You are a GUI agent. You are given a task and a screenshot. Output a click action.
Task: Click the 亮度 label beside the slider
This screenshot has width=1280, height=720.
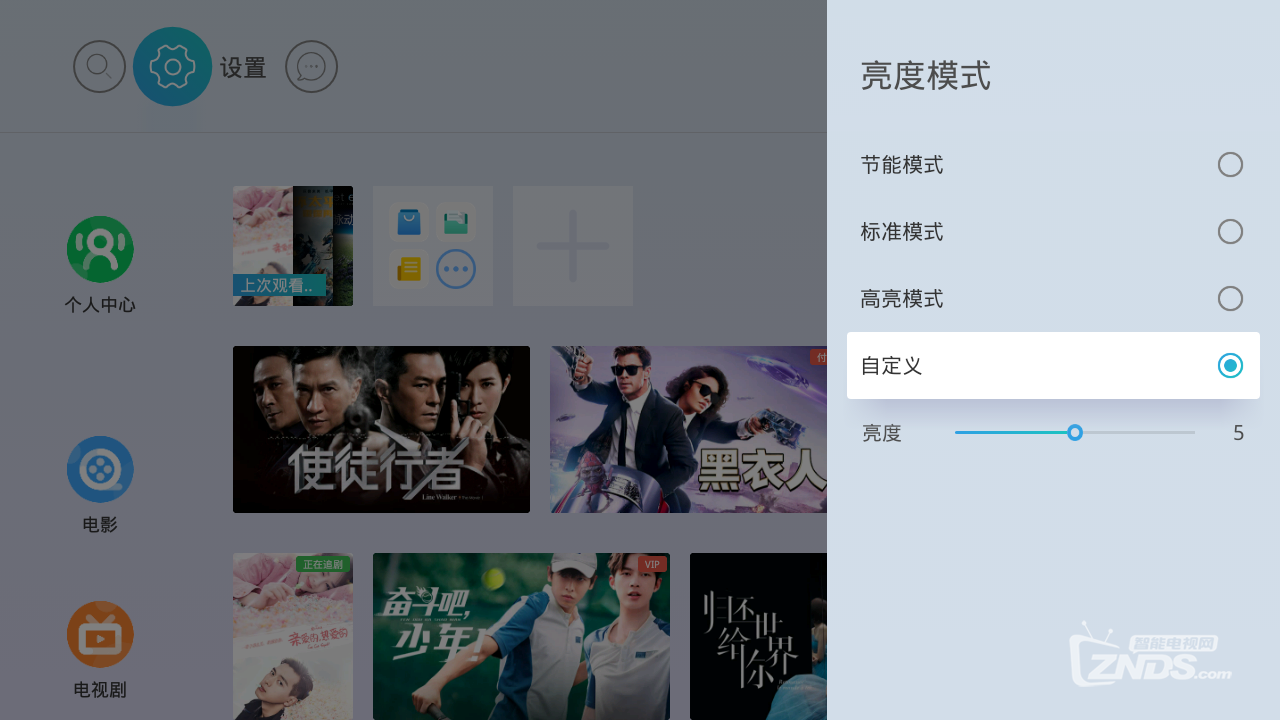tap(882, 433)
